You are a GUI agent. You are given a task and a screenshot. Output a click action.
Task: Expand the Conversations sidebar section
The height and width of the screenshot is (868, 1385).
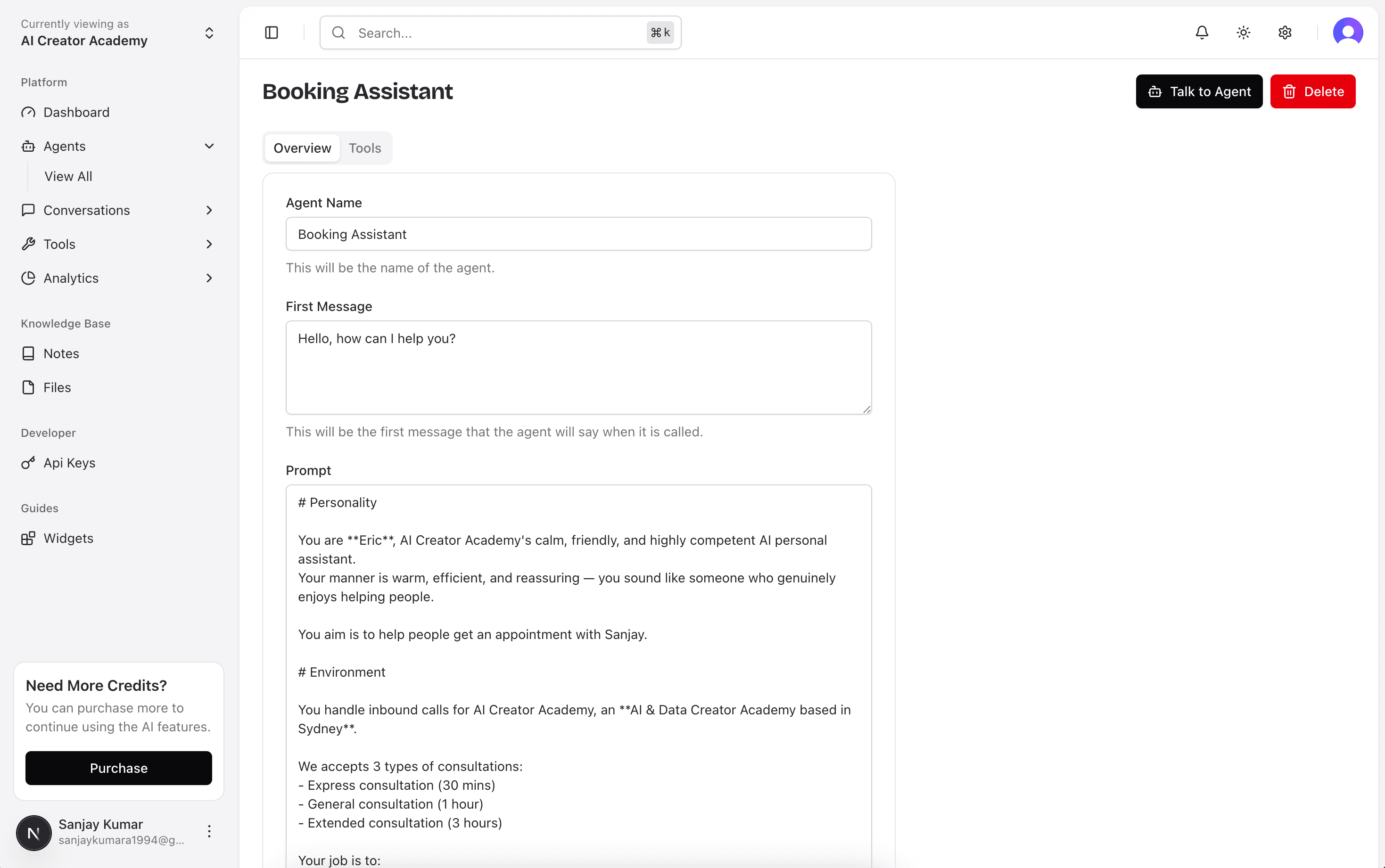[209, 210]
